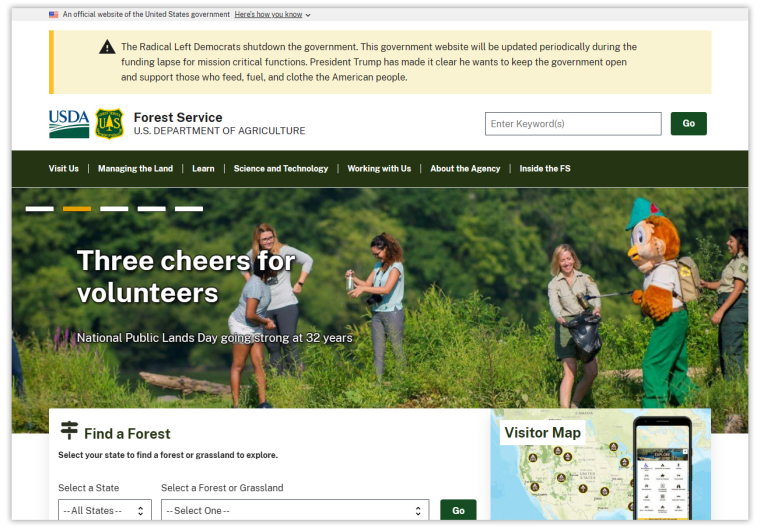Open the All States dropdown
The image size is (760, 528).
tap(105, 510)
